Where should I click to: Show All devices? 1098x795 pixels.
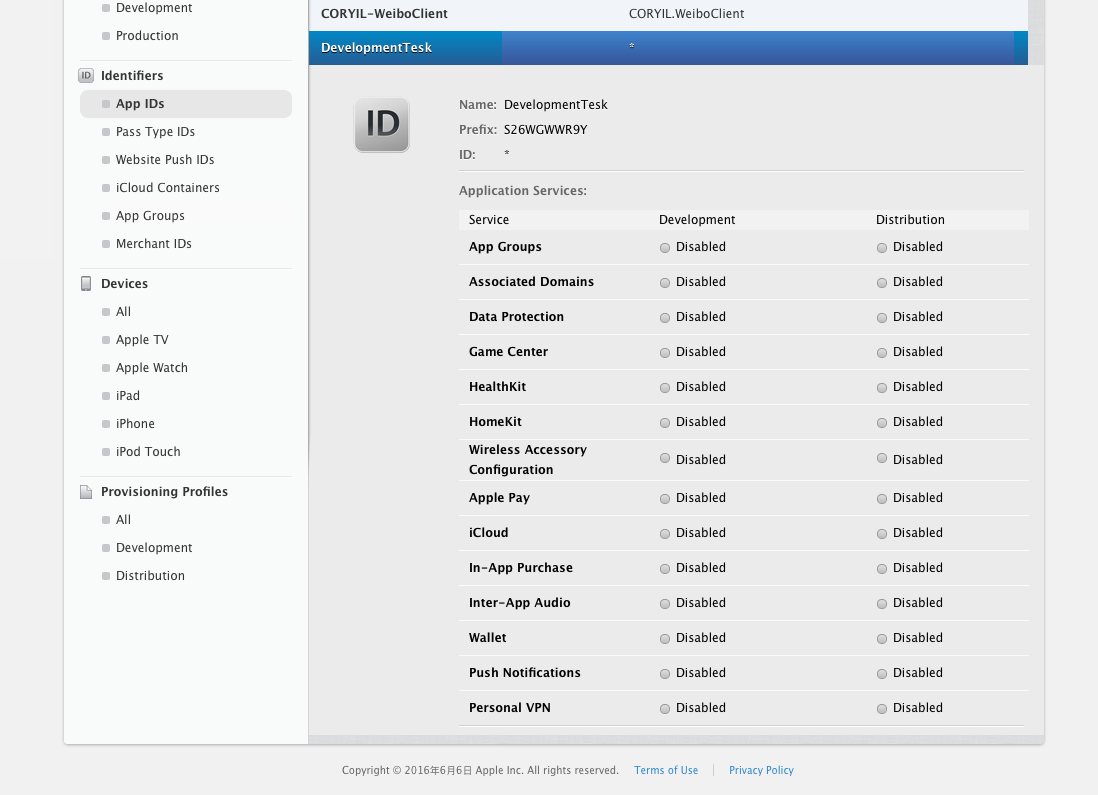123,312
